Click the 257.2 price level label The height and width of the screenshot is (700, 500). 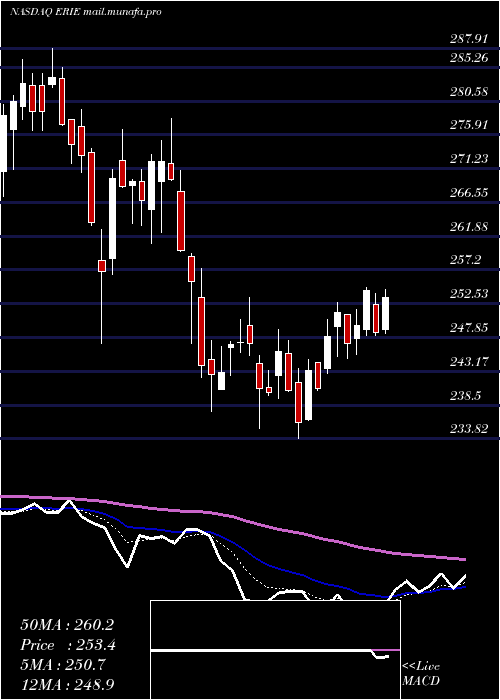pyautogui.click(x=466, y=260)
